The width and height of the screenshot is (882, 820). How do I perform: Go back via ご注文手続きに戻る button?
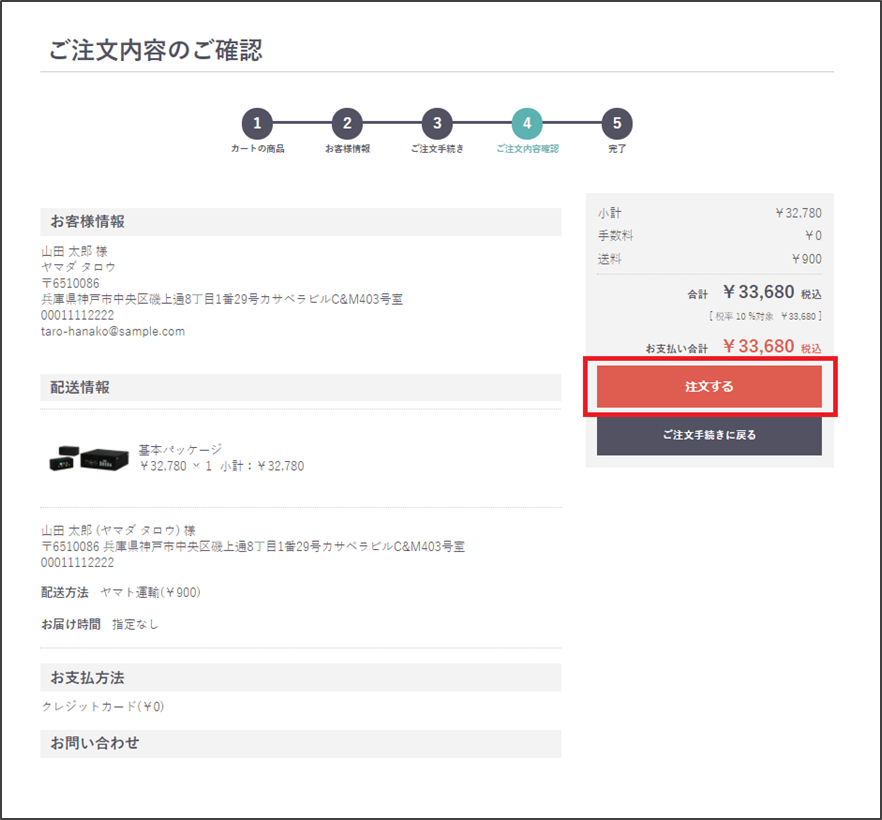click(x=709, y=436)
